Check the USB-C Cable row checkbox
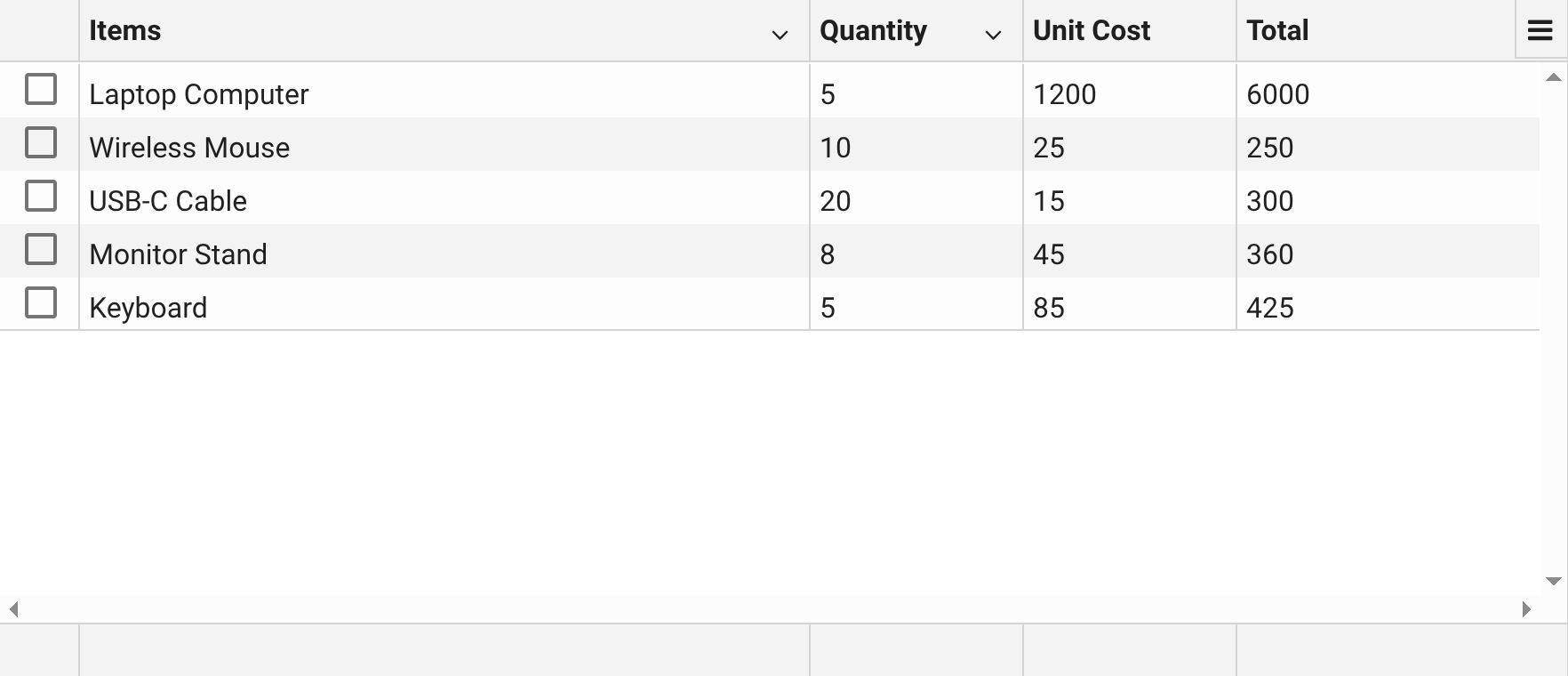The width and height of the screenshot is (1568, 676). coord(41,195)
